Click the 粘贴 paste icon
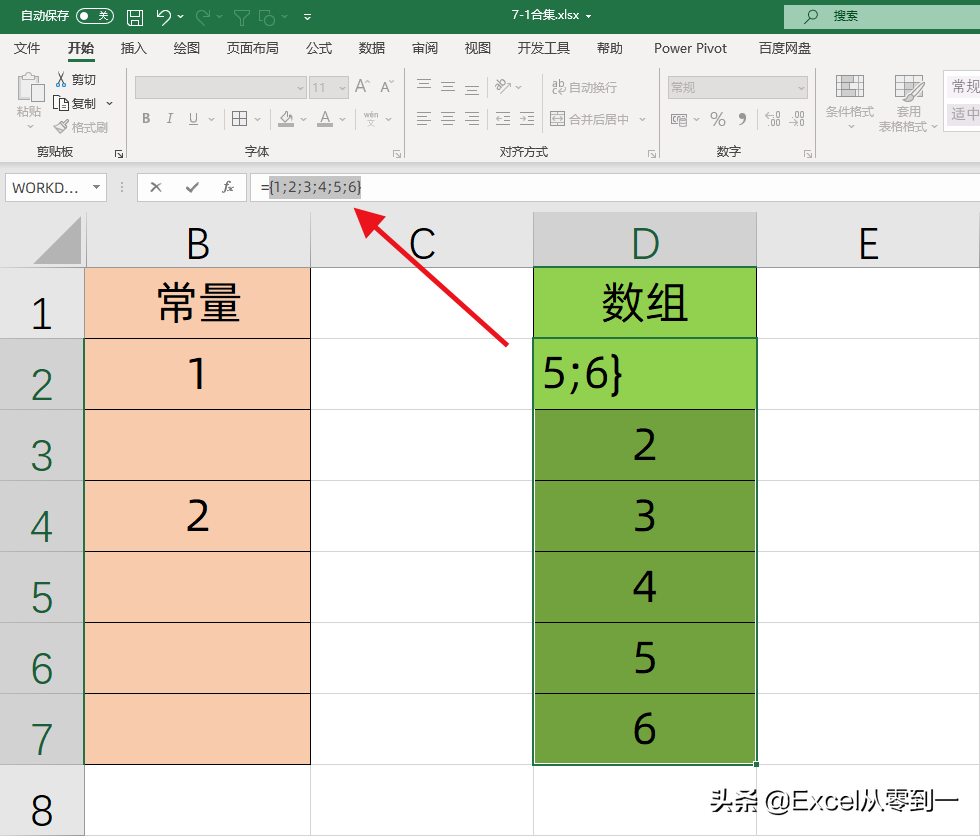The height and width of the screenshot is (836, 980). click(x=29, y=87)
